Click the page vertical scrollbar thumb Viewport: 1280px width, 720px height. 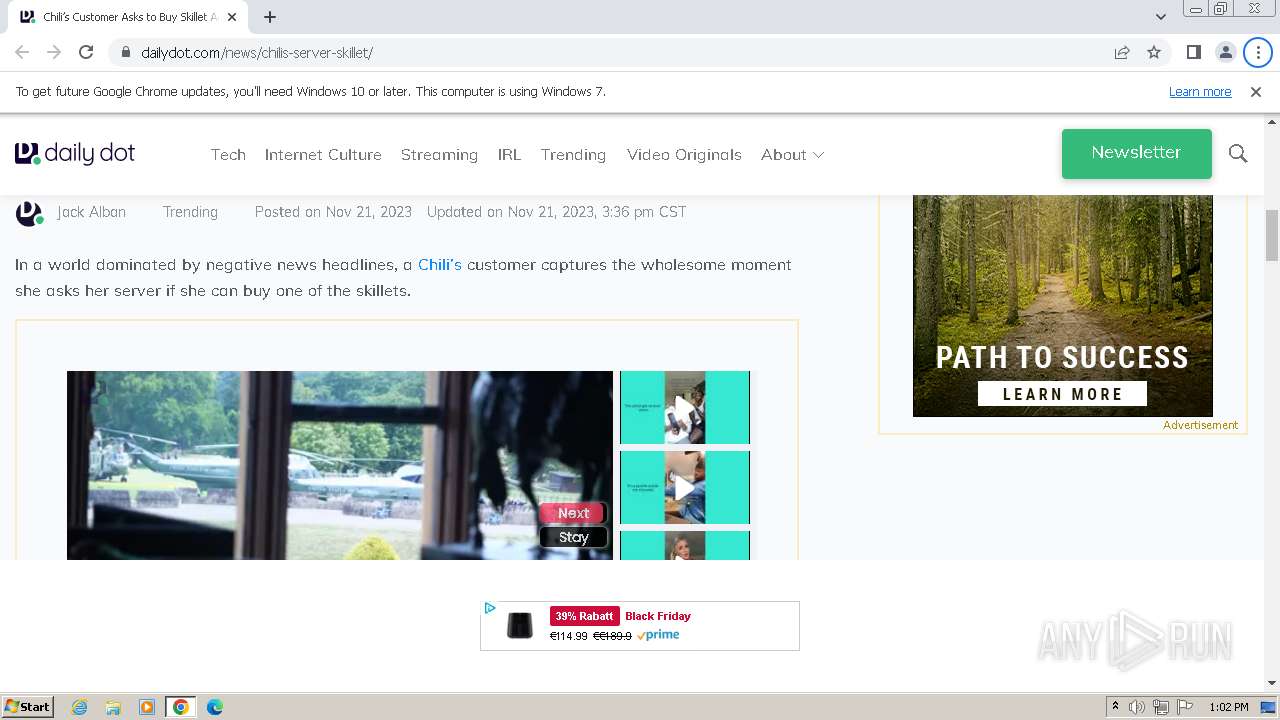tap(1272, 235)
